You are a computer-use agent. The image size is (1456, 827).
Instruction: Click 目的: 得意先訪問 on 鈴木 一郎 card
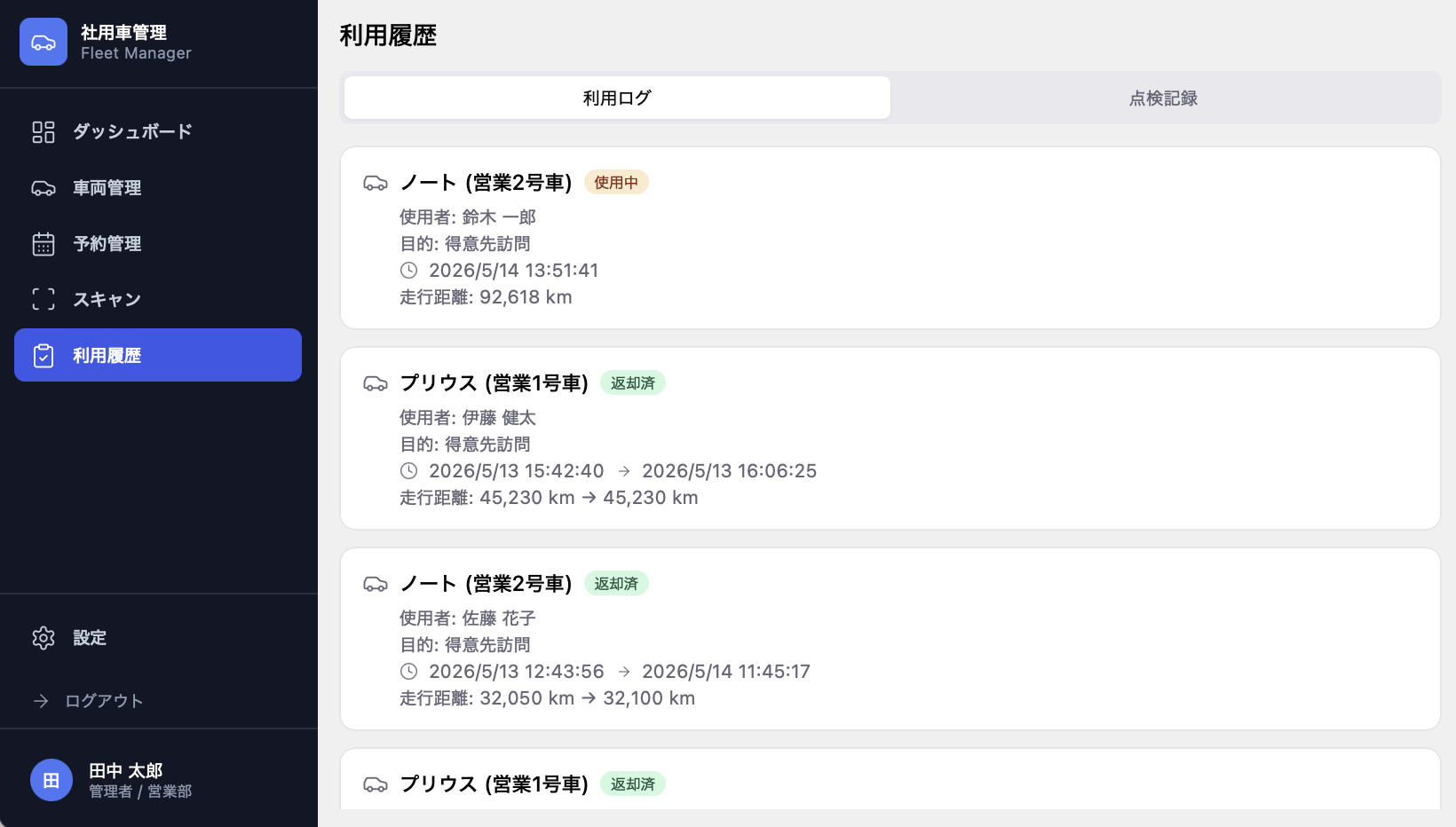465,244
